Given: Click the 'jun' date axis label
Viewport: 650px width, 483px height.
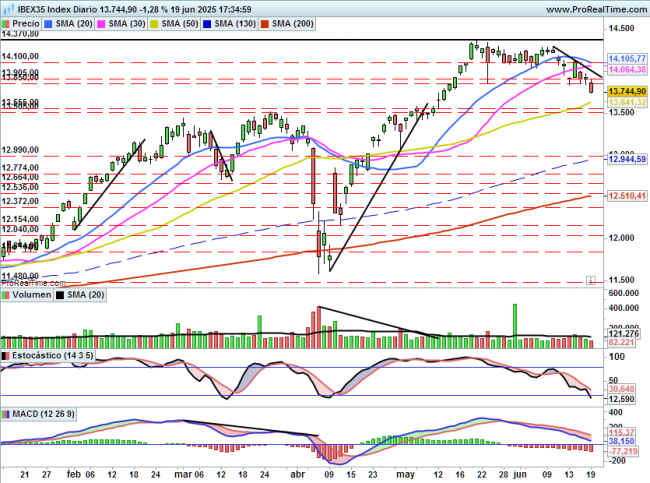Looking at the screenshot, I should [x=520, y=474].
